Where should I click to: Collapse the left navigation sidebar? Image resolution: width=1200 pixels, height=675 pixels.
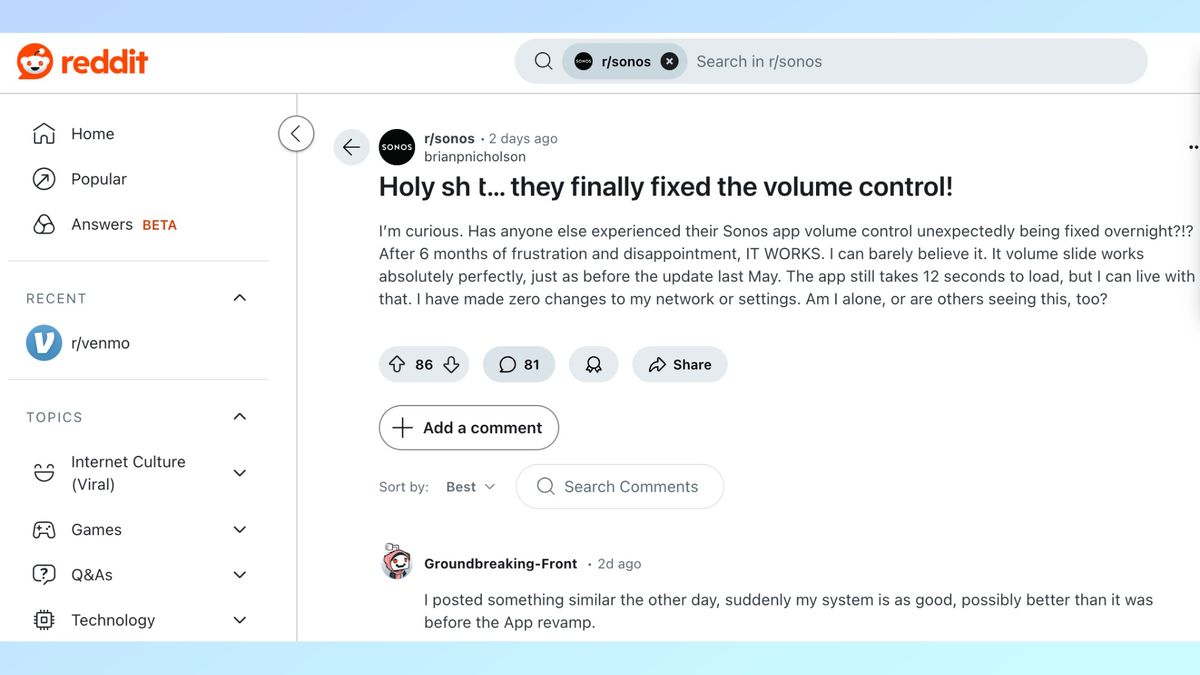(x=296, y=133)
